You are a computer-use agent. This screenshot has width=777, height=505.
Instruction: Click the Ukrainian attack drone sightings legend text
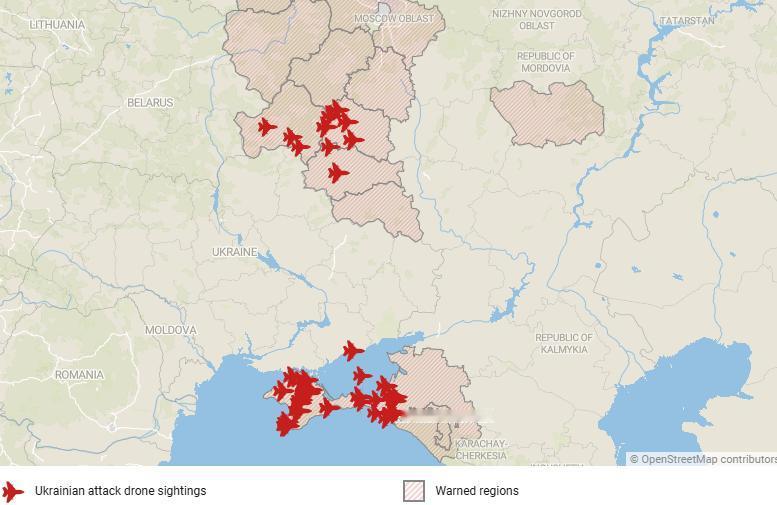pos(120,491)
